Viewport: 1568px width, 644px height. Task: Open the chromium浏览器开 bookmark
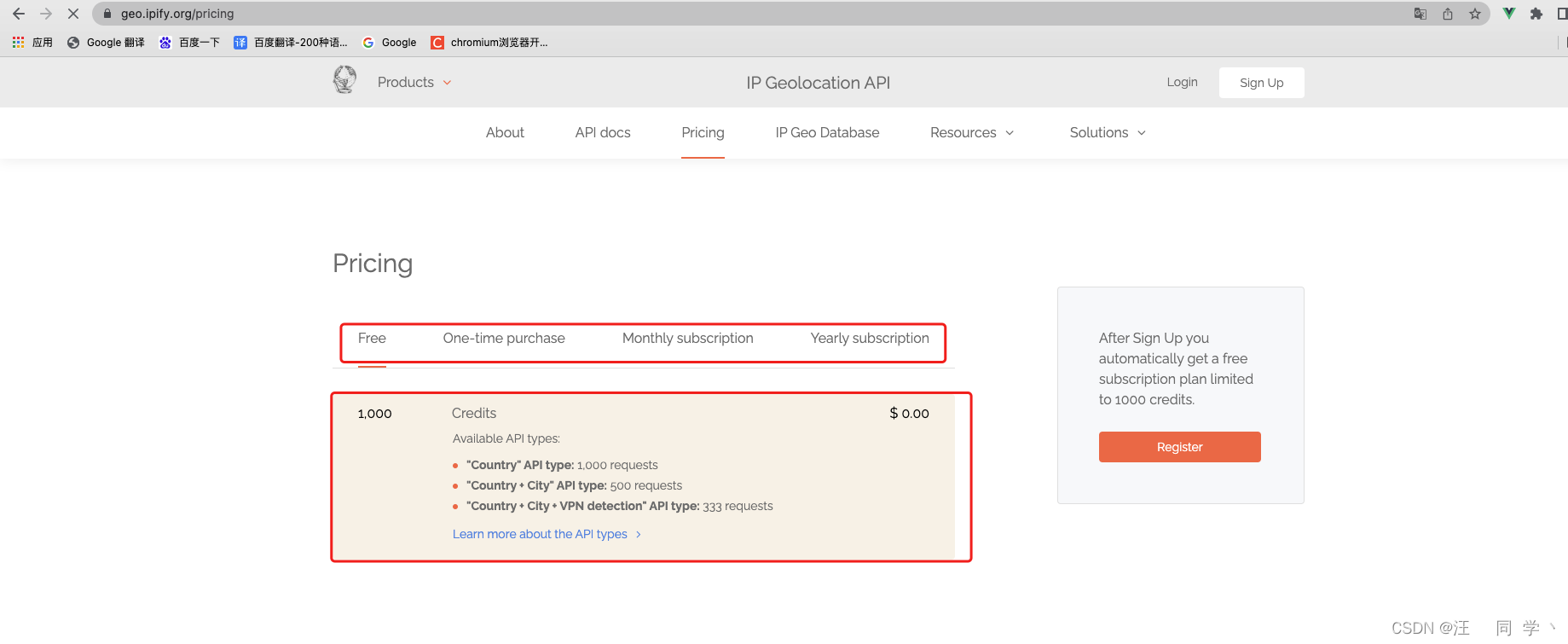coord(489,43)
